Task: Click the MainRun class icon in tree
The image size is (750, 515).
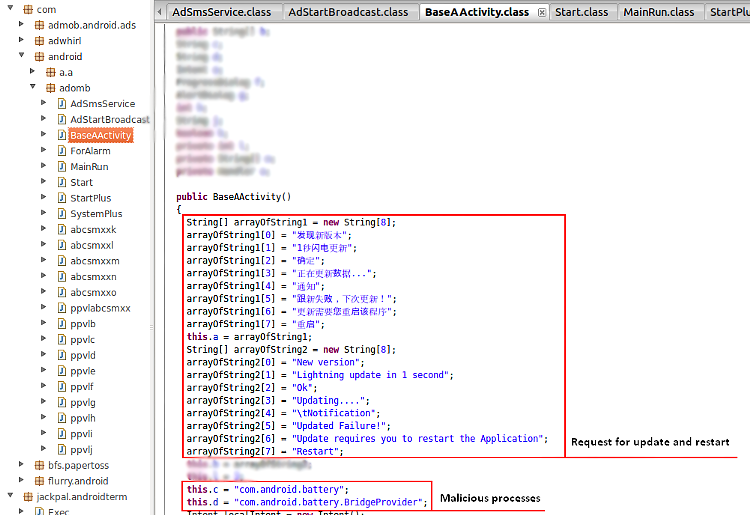Action: point(62,167)
